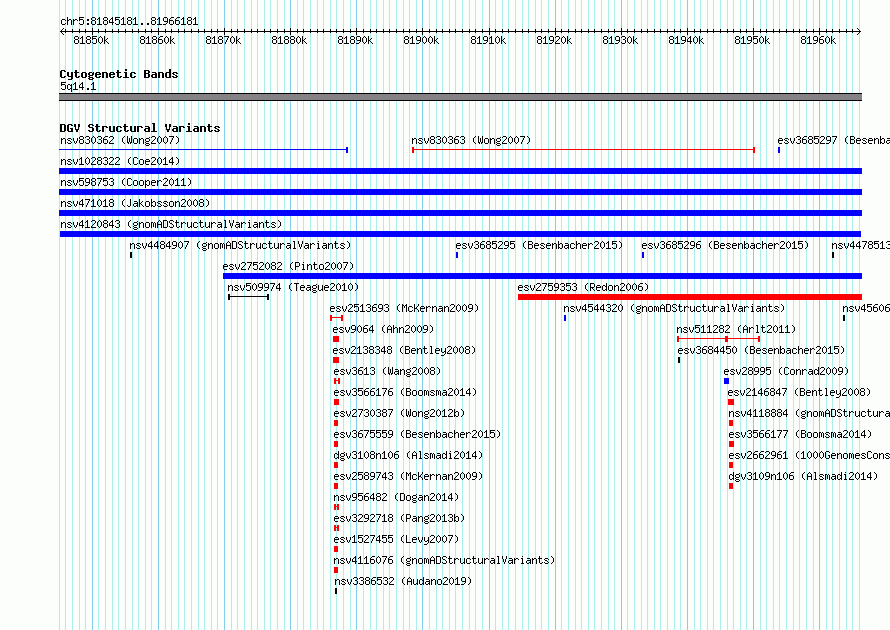Screen dimensions: 890x630
Task: Click the nsv4484907 gnomAD variant label
Action: click(x=240, y=245)
